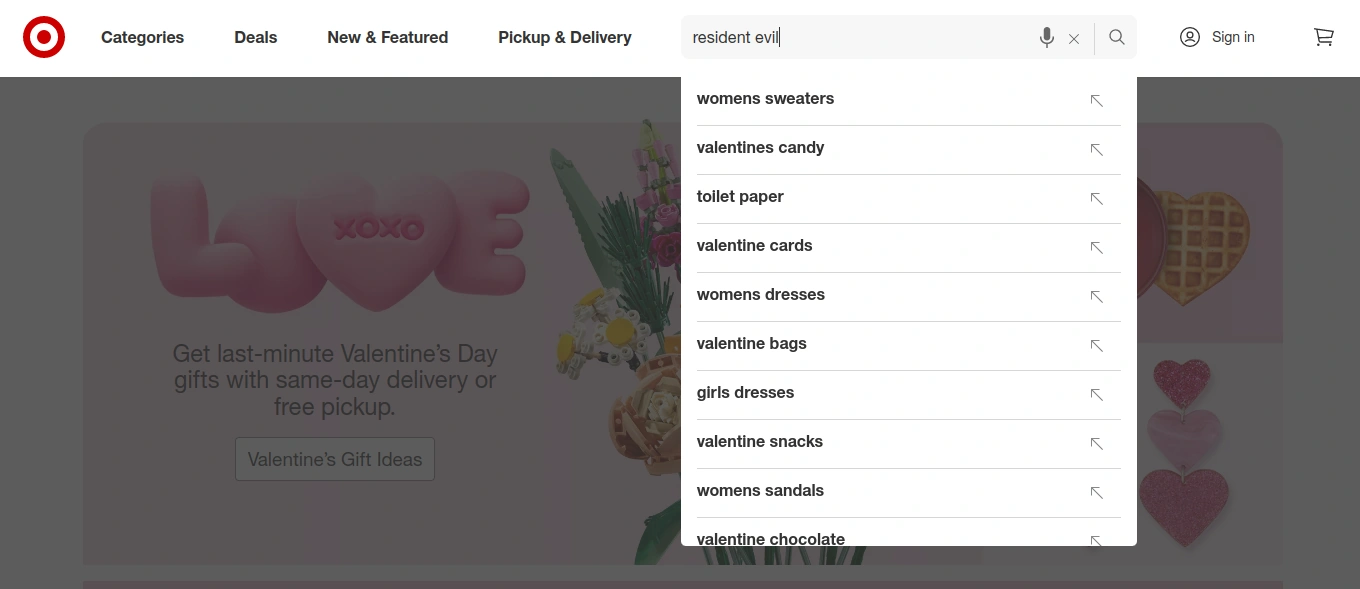Open the New & Featured menu
1360x589 pixels.
tap(387, 37)
